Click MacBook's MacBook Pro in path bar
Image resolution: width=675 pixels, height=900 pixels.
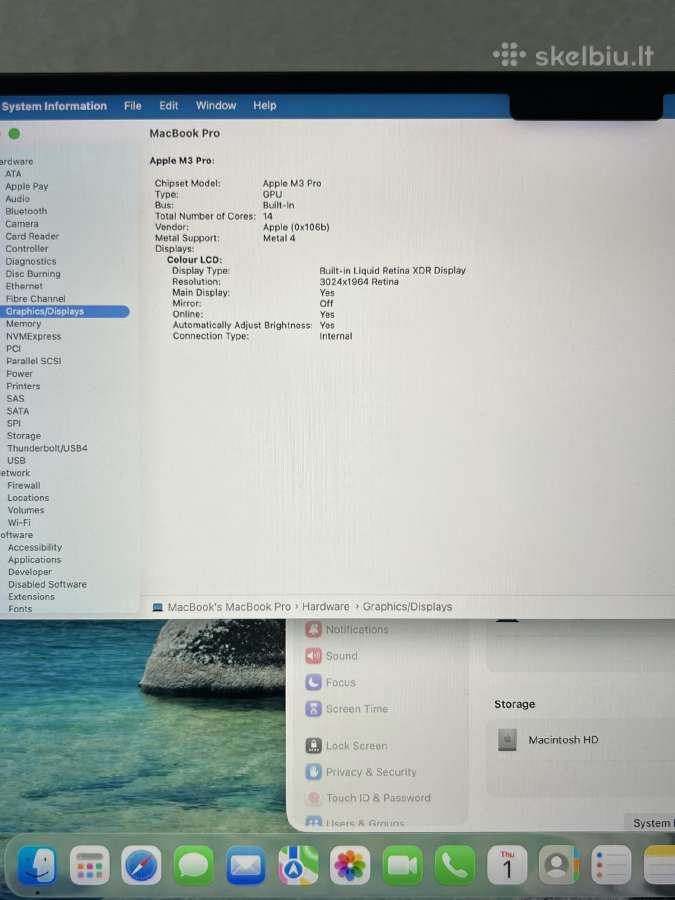coord(229,607)
